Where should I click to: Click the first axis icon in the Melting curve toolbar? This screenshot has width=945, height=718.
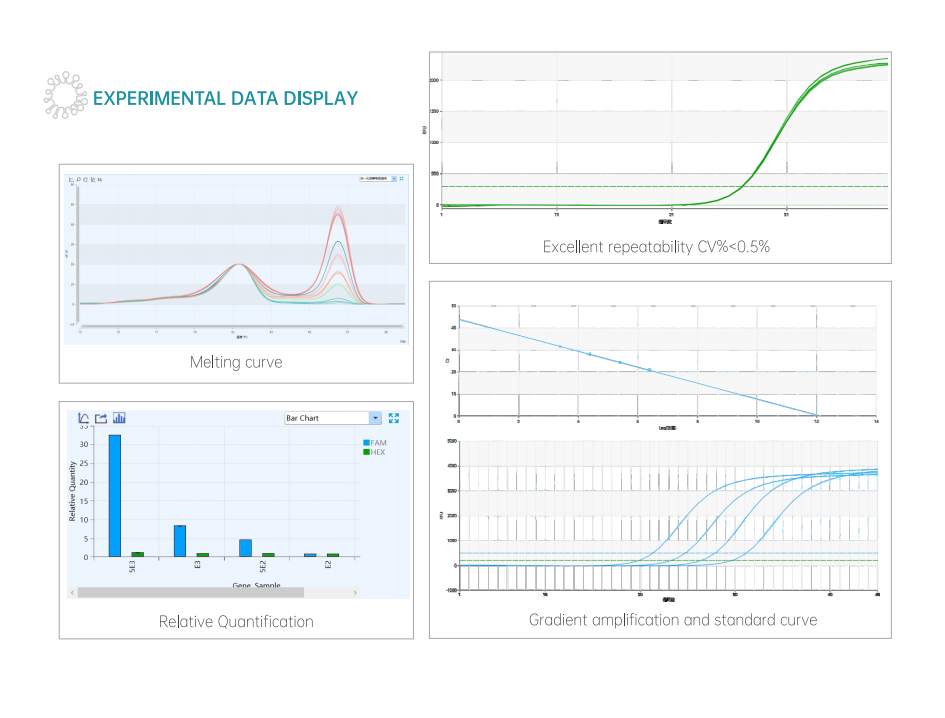(x=71, y=180)
